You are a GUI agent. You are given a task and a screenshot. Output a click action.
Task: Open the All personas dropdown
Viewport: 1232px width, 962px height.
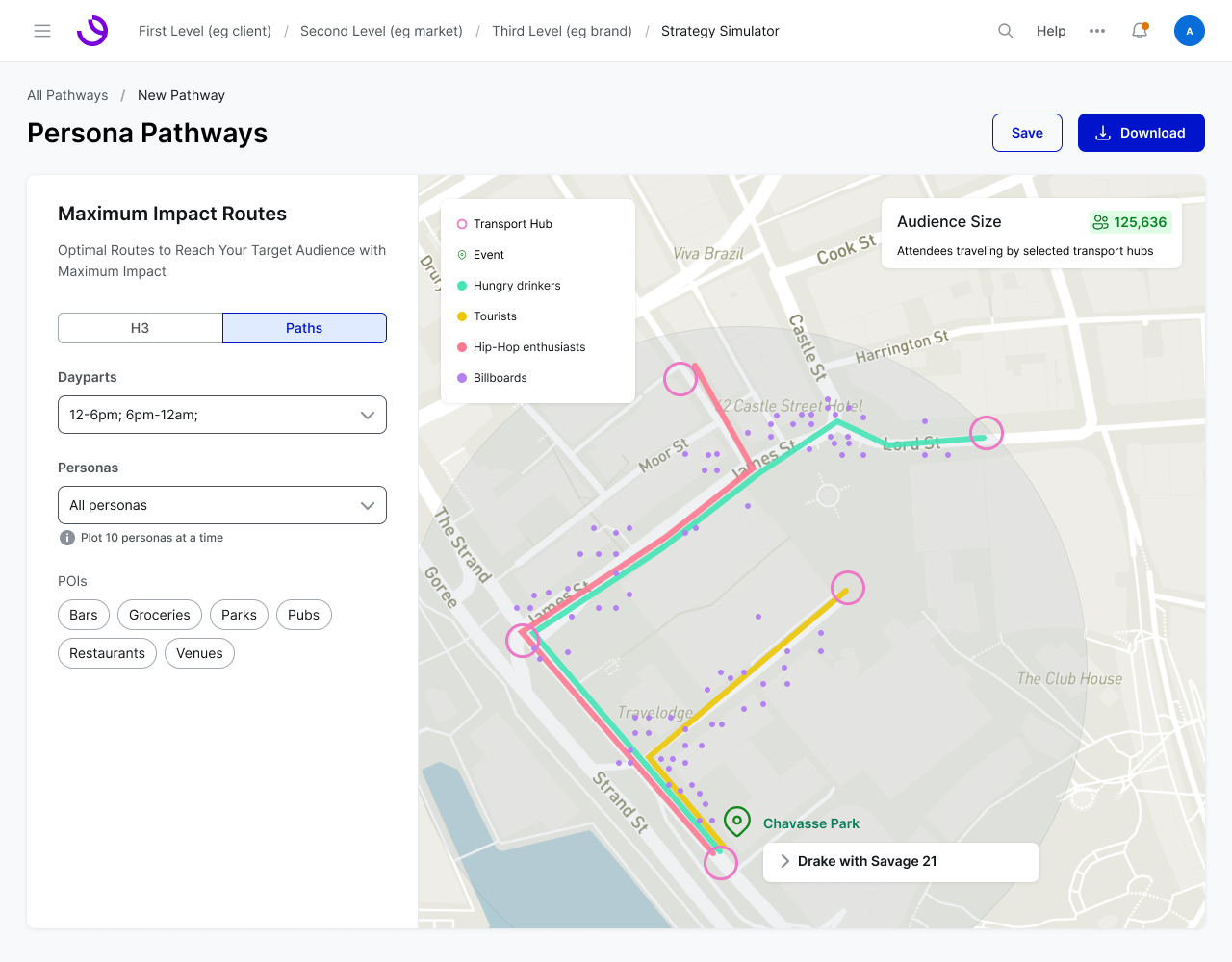point(222,505)
